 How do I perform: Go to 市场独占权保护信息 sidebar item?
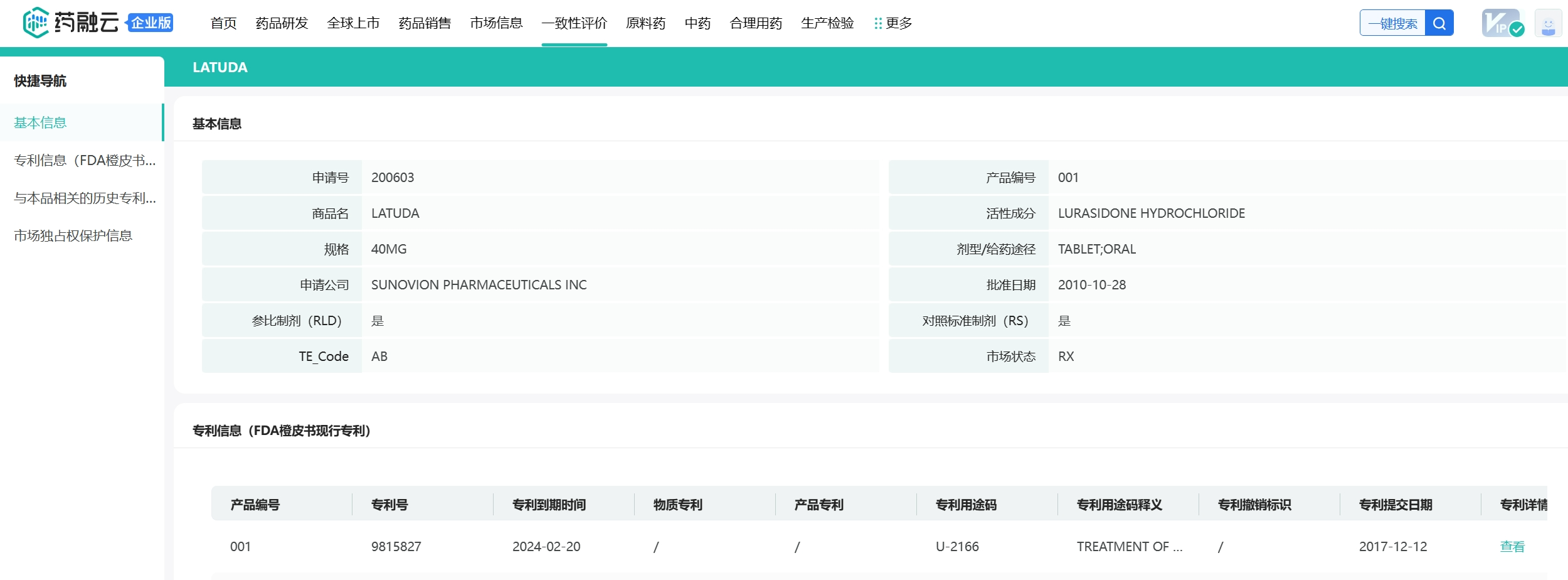(x=73, y=235)
